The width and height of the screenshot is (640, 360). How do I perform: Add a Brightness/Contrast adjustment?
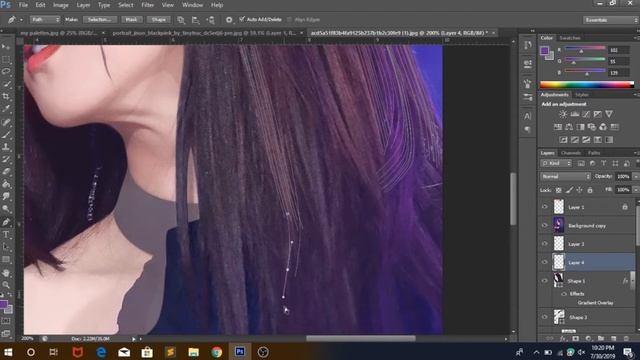click(563, 114)
